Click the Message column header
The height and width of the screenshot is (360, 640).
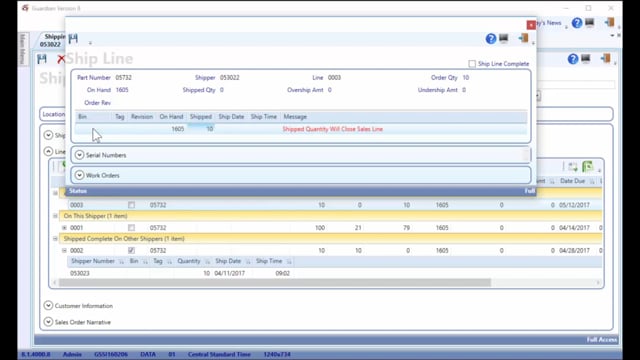(x=295, y=117)
